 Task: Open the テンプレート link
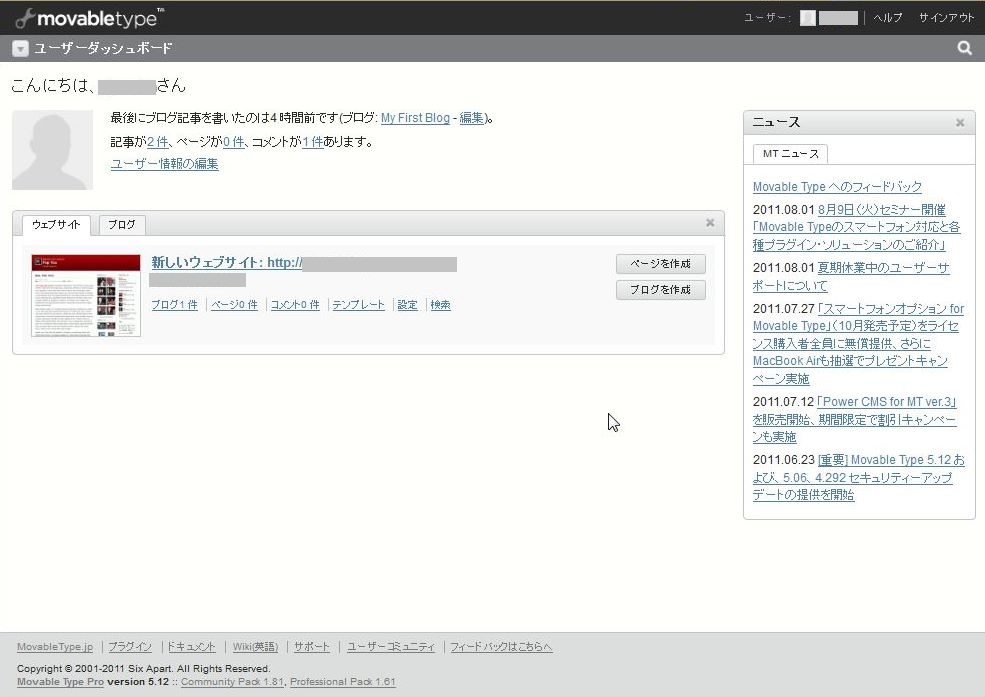[x=359, y=305]
